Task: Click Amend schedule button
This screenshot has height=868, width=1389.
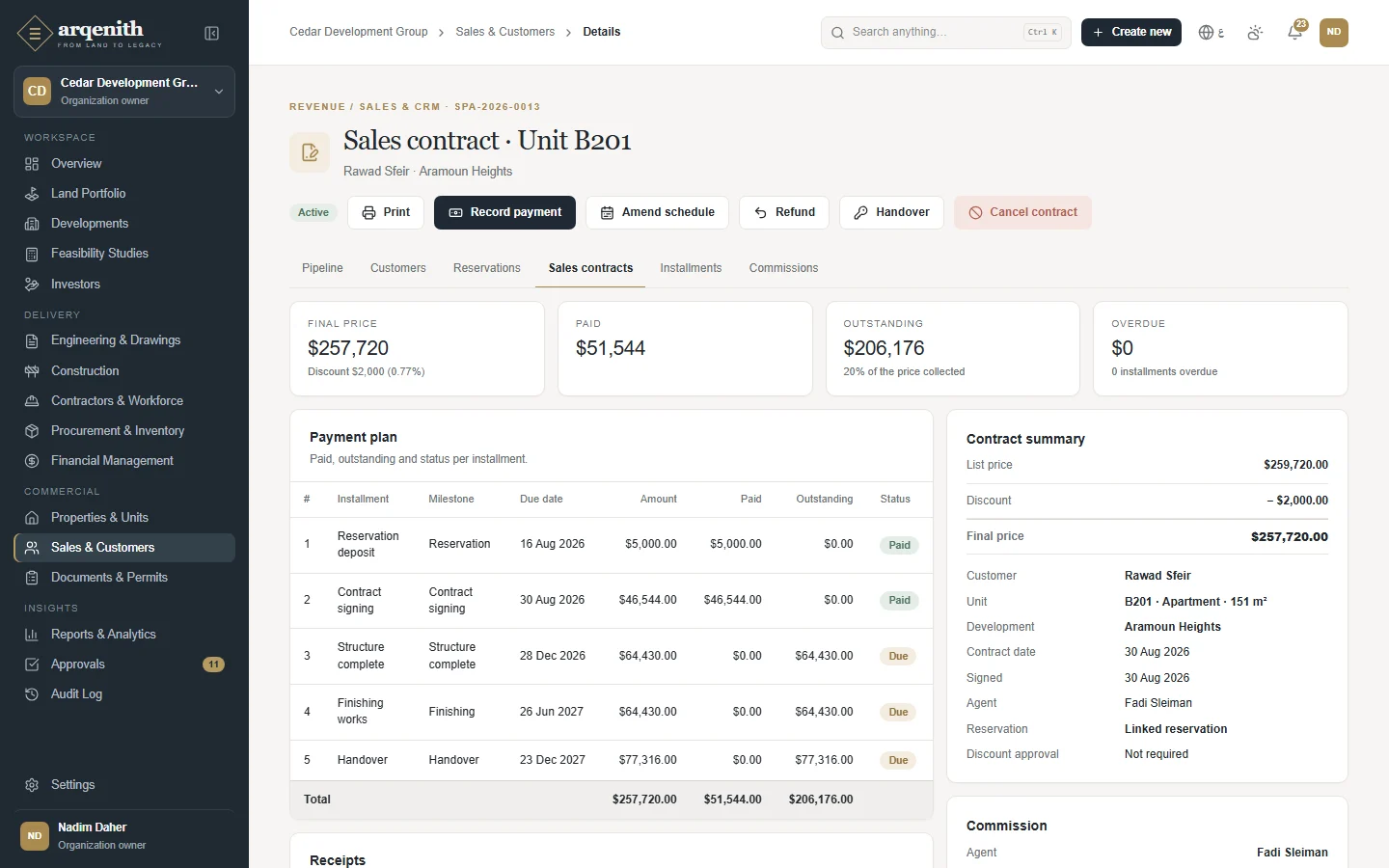Action: pyautogui.click(x=657, y=212)
